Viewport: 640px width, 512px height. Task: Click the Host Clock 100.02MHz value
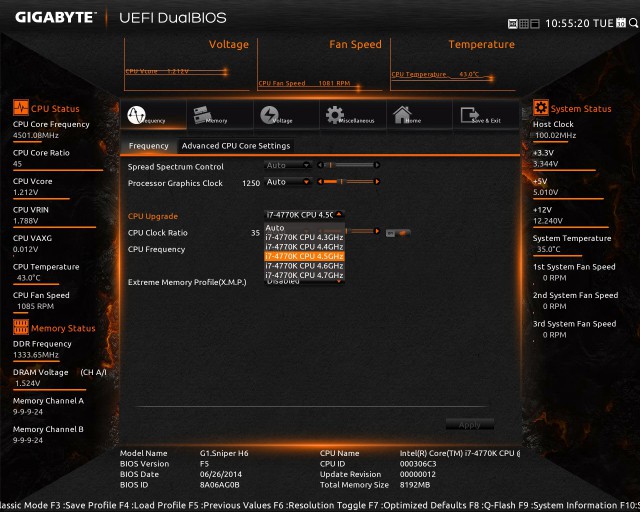(x=556, y=135)
